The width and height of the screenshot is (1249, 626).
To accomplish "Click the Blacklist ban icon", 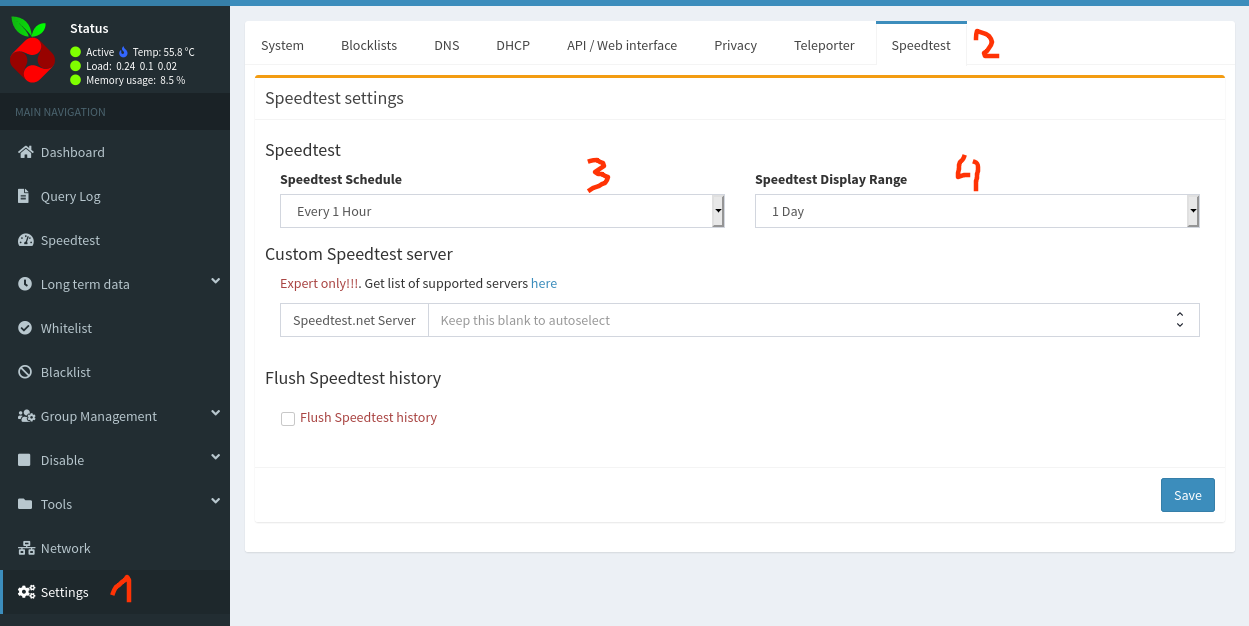I will (25, 372).
